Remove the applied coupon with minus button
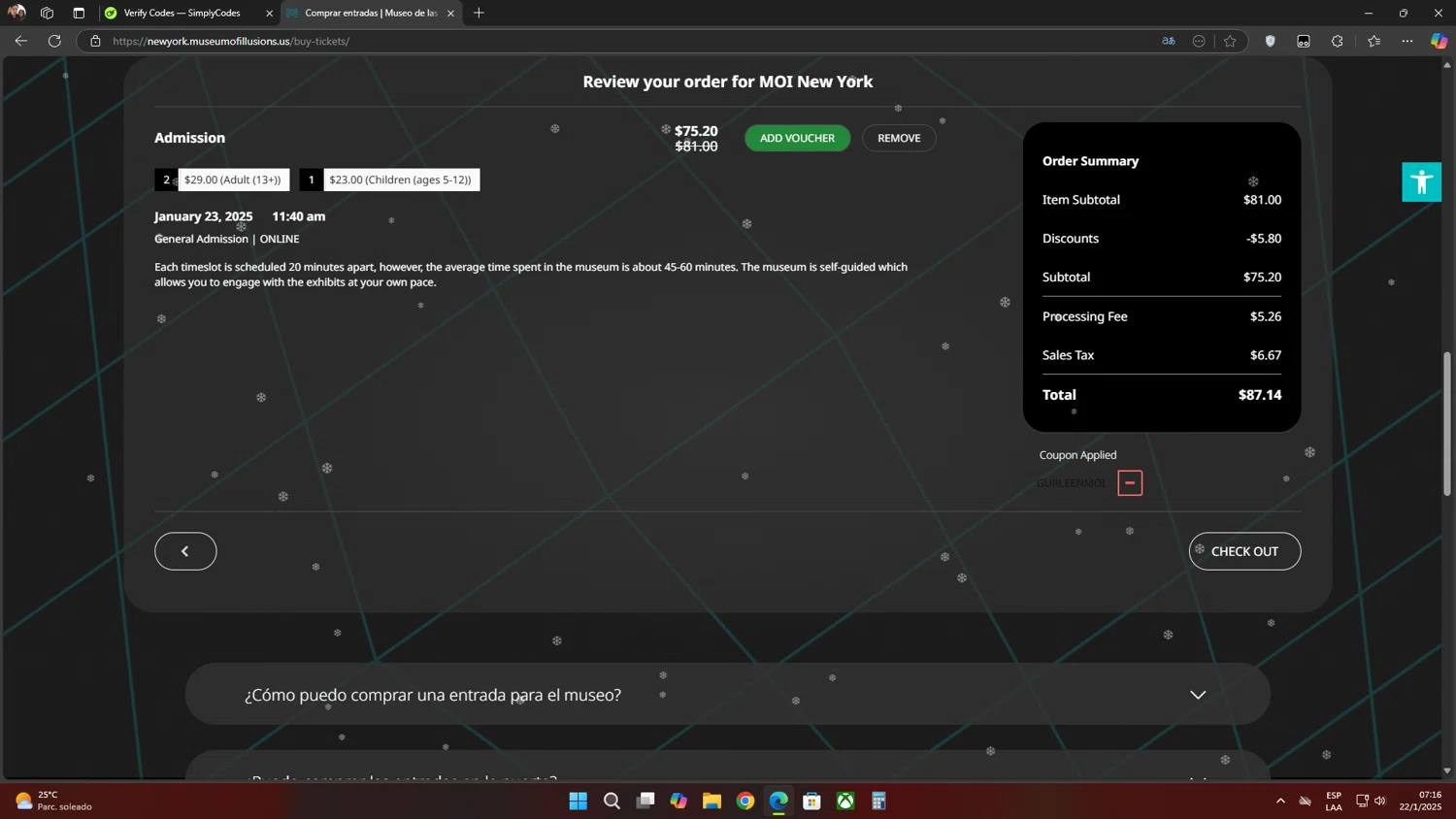This screenshot has width=1456, height=819. pyautogui.click(x=1130, y=483)
